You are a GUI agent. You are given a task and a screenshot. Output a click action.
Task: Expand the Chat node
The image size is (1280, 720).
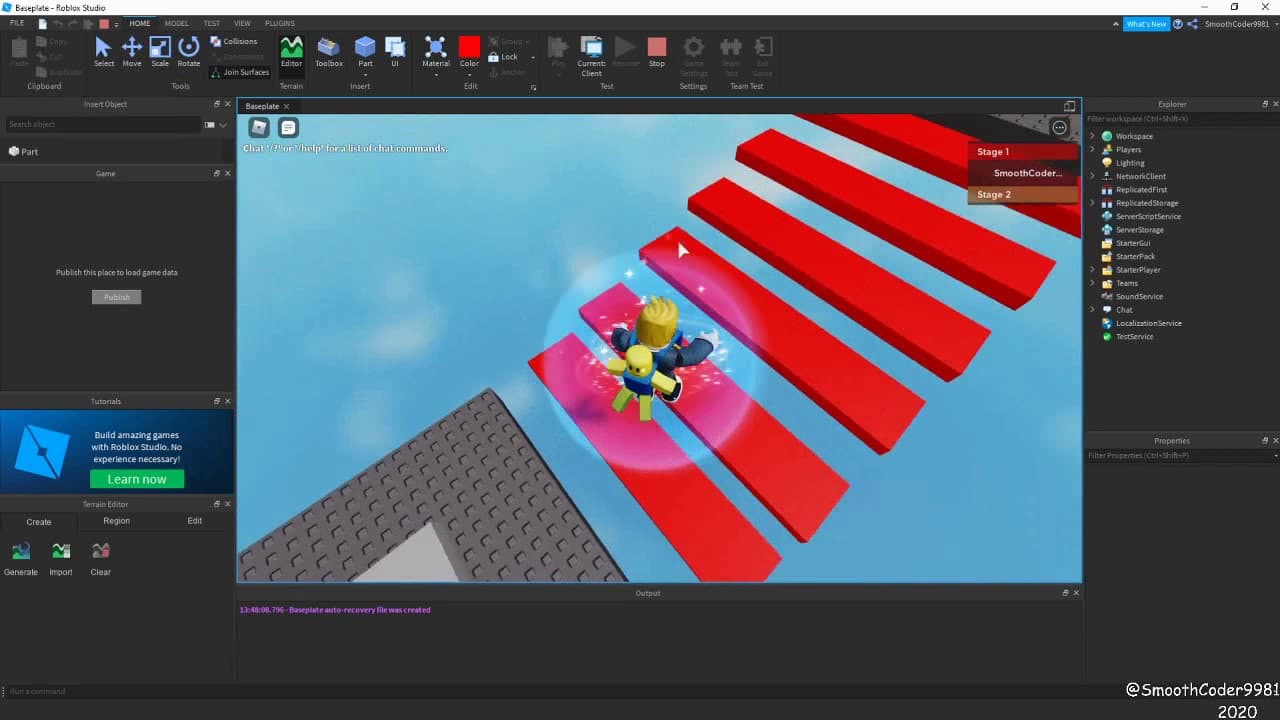(x=1092, y=310)
